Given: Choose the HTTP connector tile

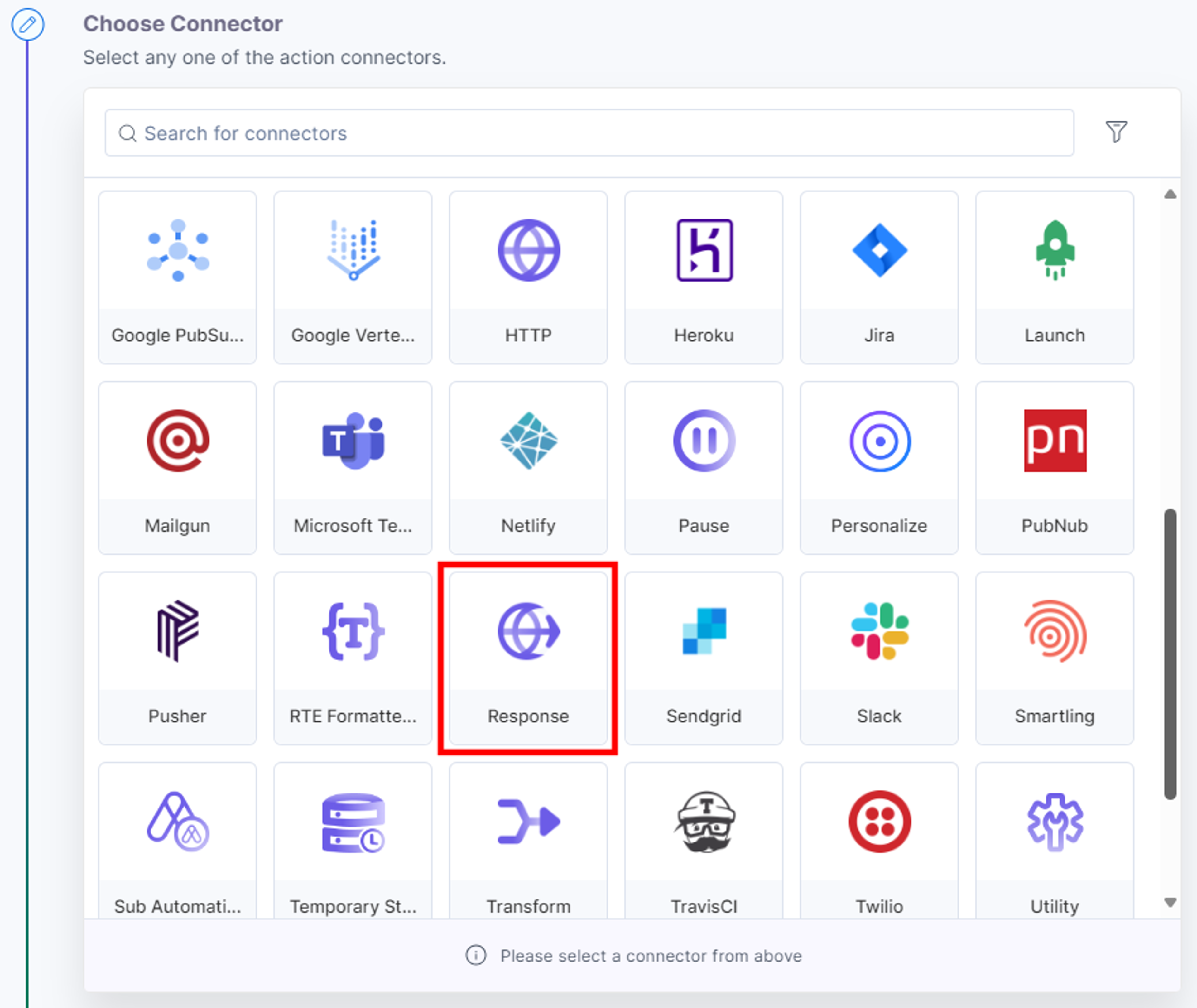Looking at the screenshot, I should coord(528,277).
